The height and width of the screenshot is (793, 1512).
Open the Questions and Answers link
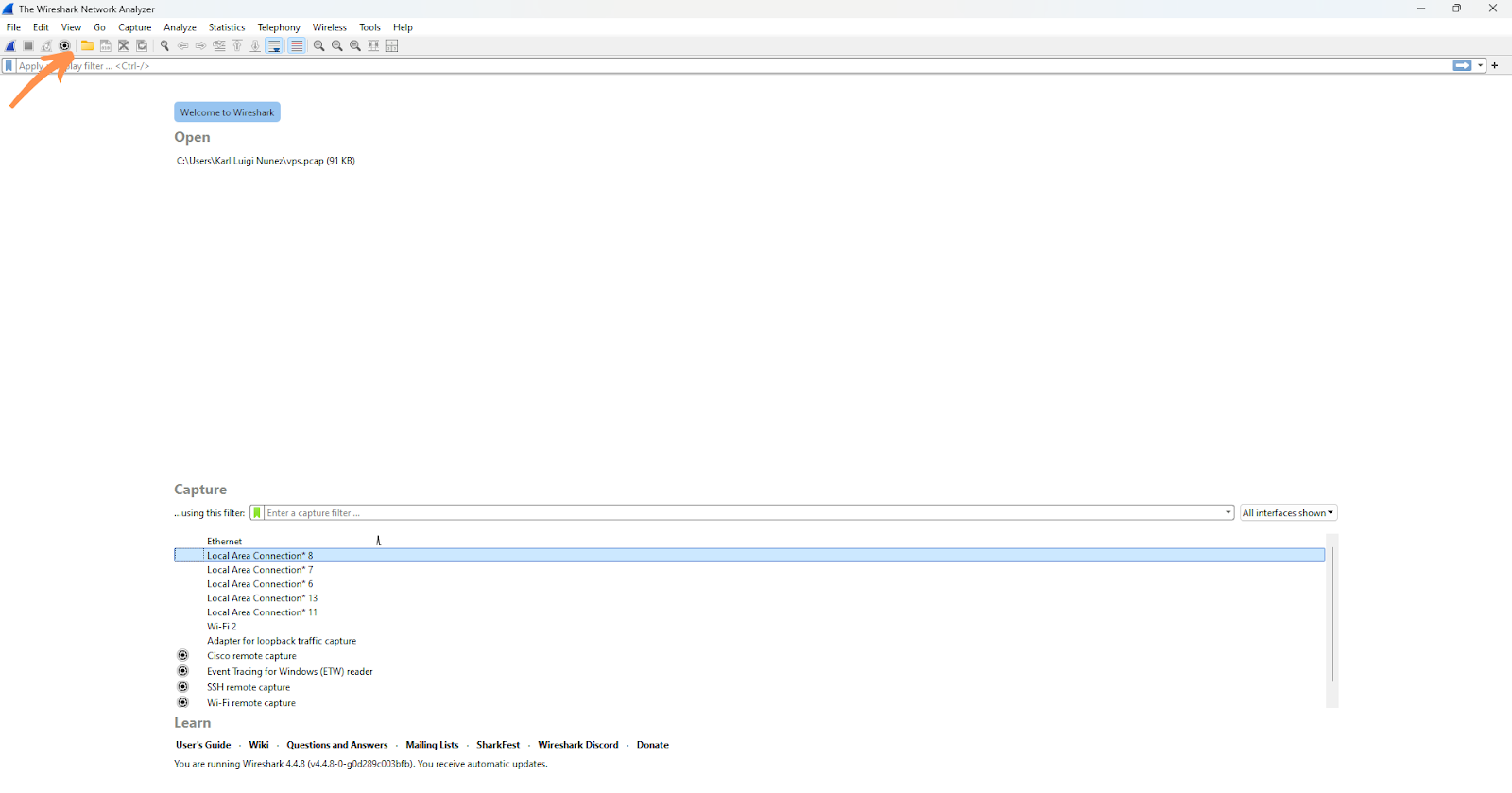point(337,745)
